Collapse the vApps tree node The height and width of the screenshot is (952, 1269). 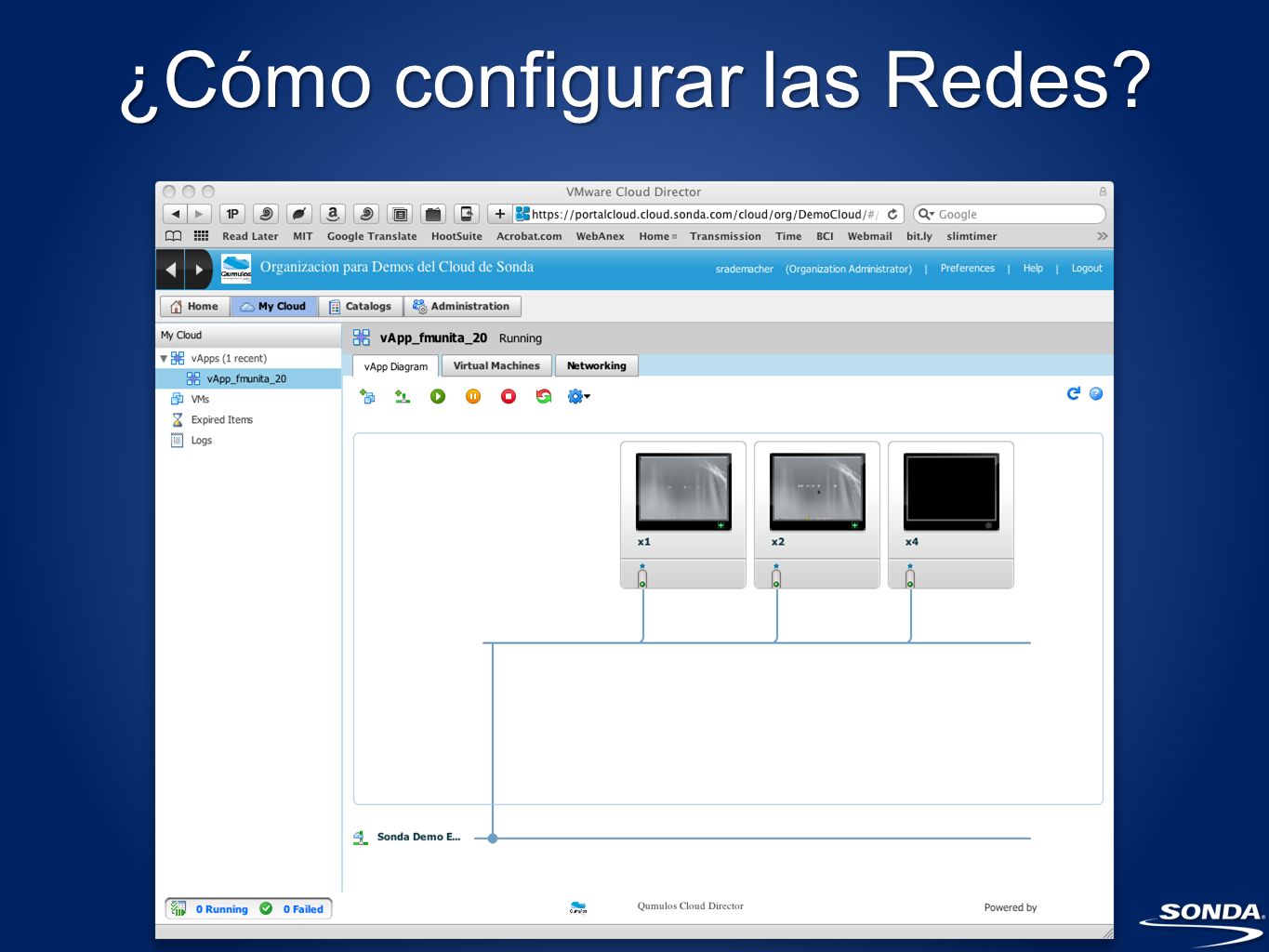[164, 358]
